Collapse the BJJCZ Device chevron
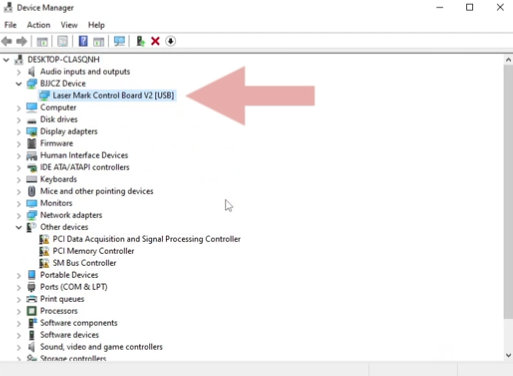513x376 pixels. click(x=19, y=84)
